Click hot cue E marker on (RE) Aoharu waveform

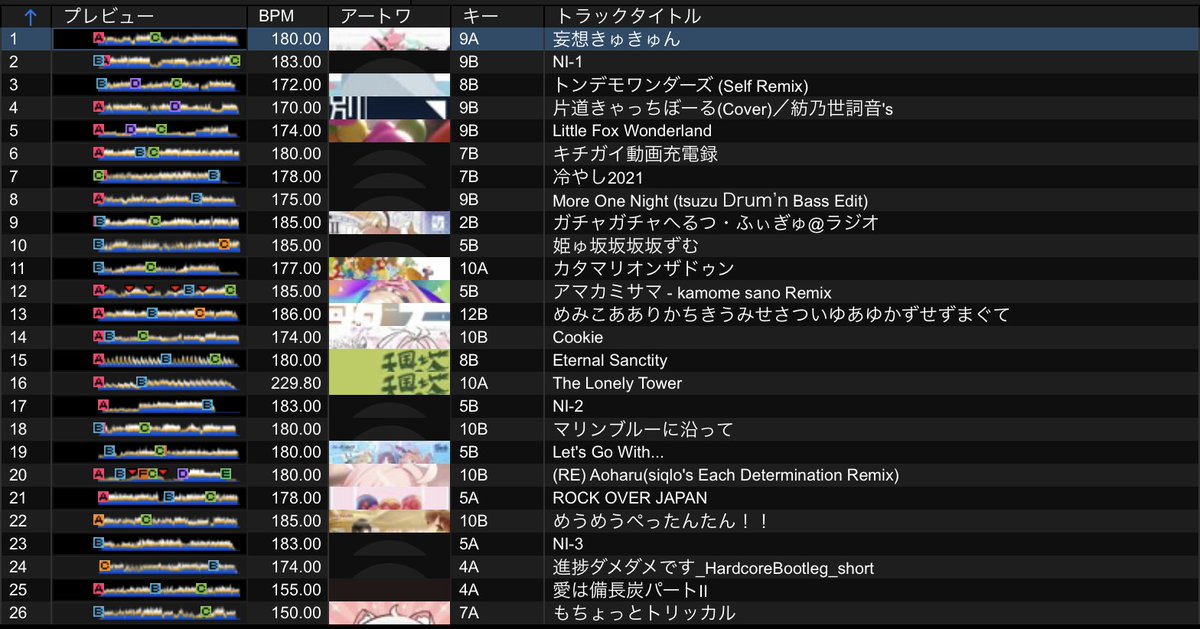(226, 475)
